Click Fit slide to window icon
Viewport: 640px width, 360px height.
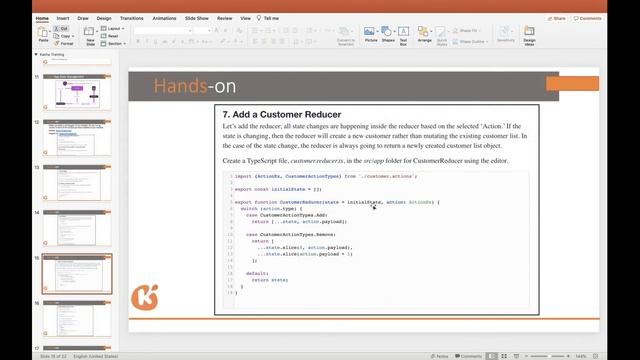[596, 356]
